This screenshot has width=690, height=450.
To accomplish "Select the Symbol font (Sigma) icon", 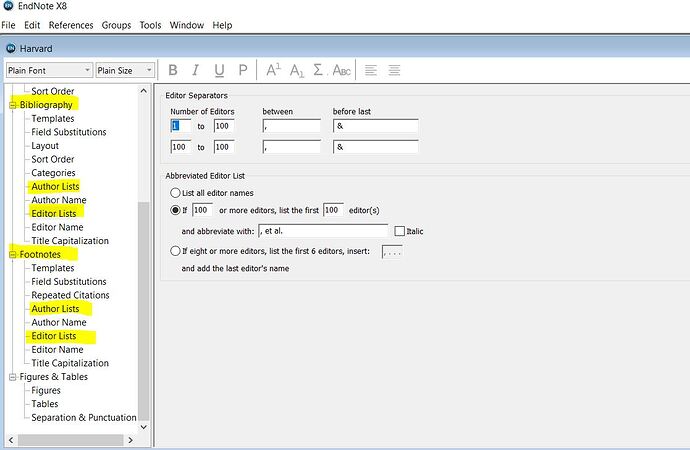I will point(318,70).
